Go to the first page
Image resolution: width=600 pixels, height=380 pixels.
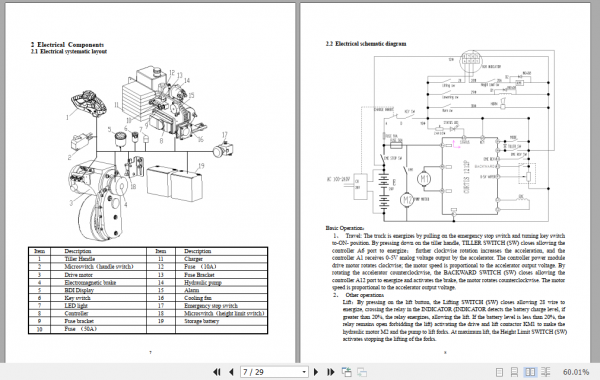[x=217, y=372]
